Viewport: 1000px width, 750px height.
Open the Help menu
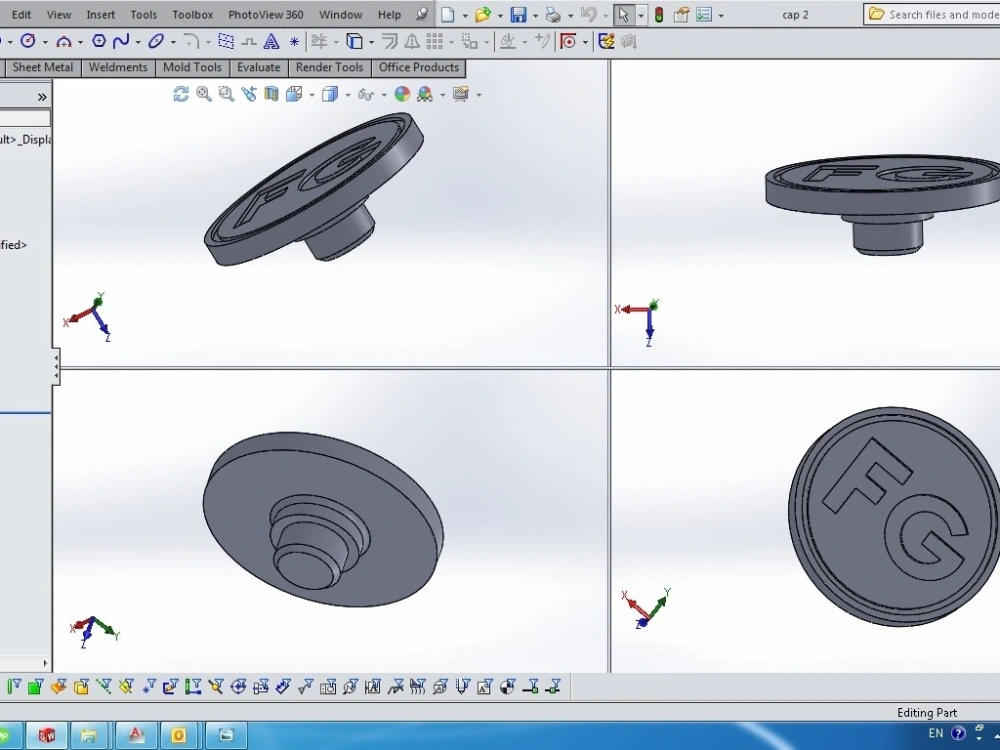click(389, 15)
